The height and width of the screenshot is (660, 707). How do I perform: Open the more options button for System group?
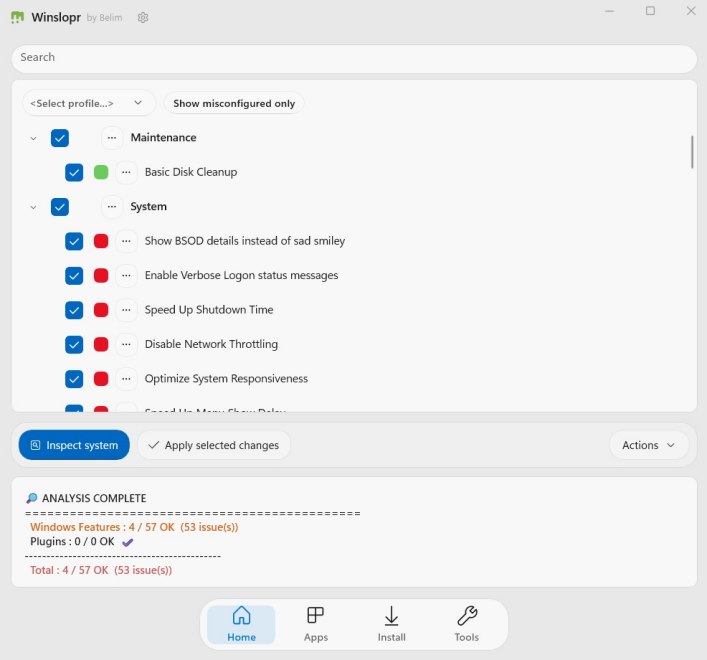(x=112, y=207)
